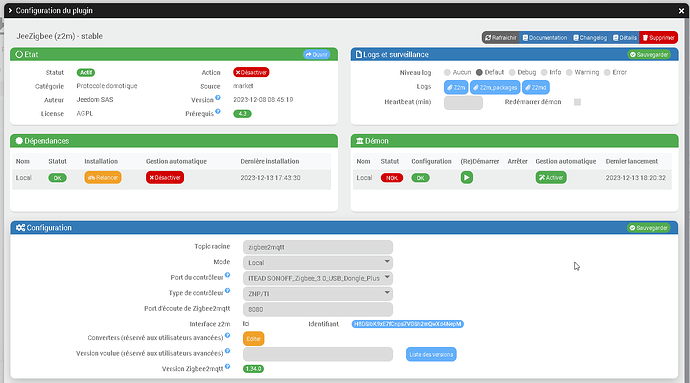Click the version date 2023-12-08 08:45:19
The height and width of the screenshot is (383, 690).
[x=263, y=99]
